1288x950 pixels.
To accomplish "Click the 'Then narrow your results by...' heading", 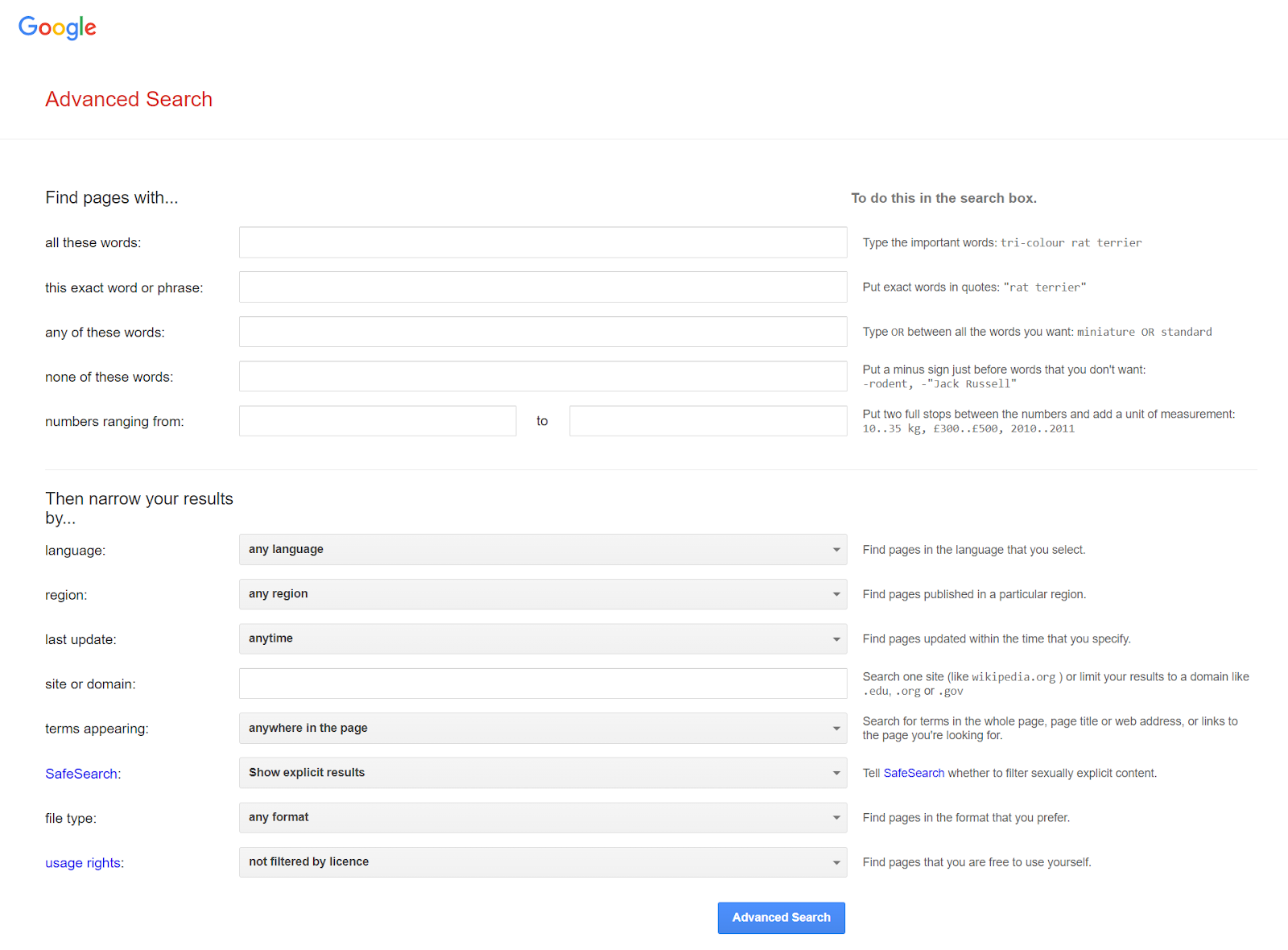I will (139, 508).
